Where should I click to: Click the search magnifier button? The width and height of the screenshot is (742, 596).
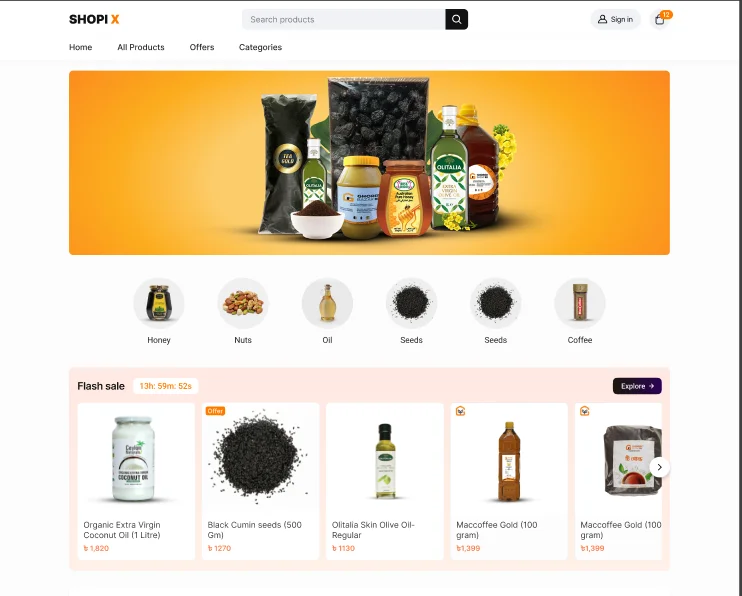pos(456,19)
